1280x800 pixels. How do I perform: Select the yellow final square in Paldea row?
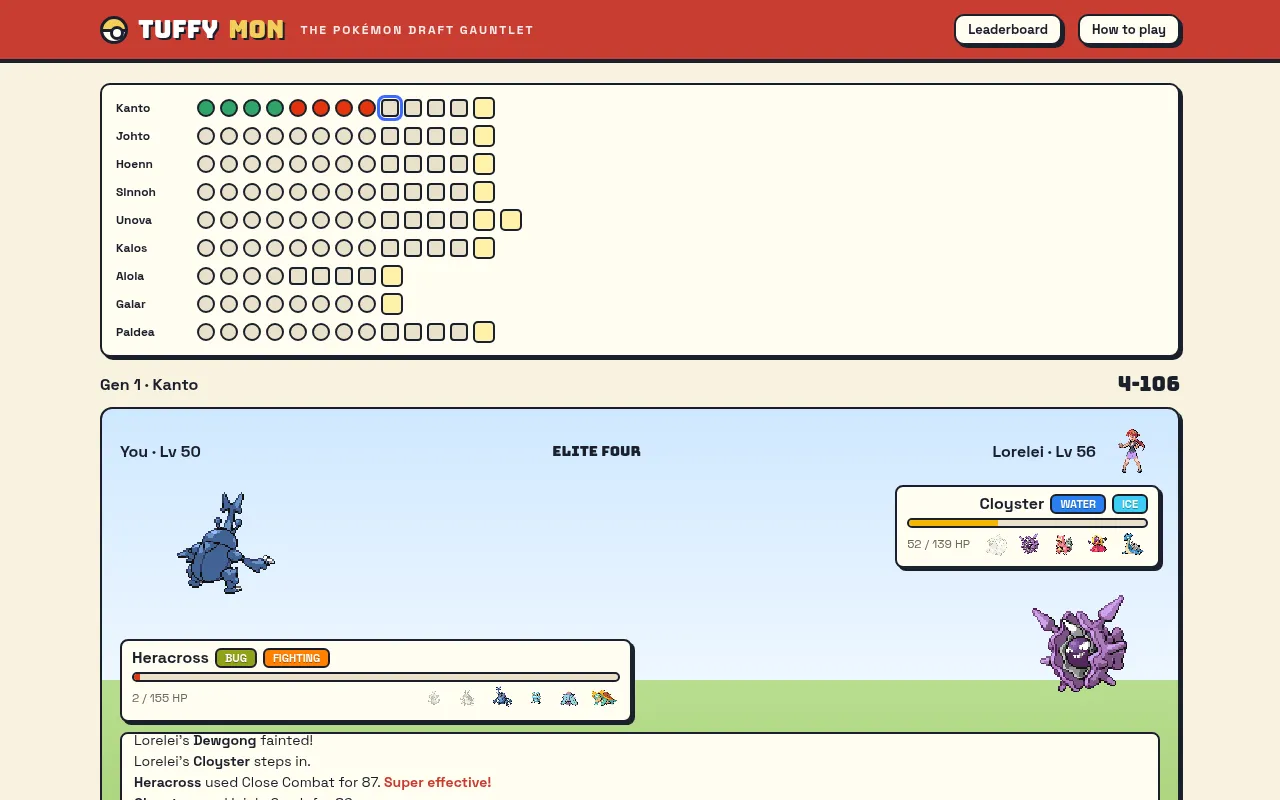484,332
